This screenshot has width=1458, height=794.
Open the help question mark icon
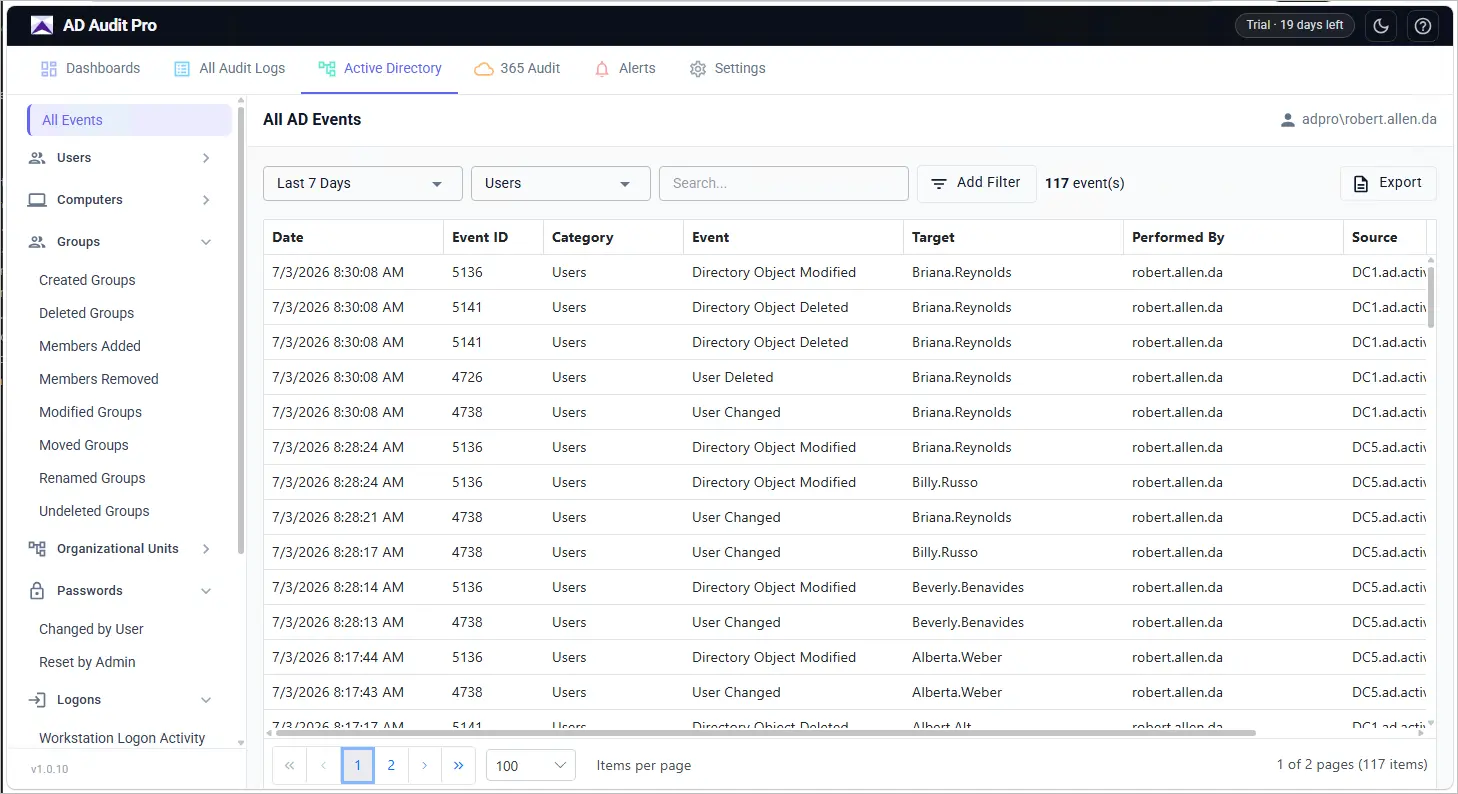[1423, 26]
